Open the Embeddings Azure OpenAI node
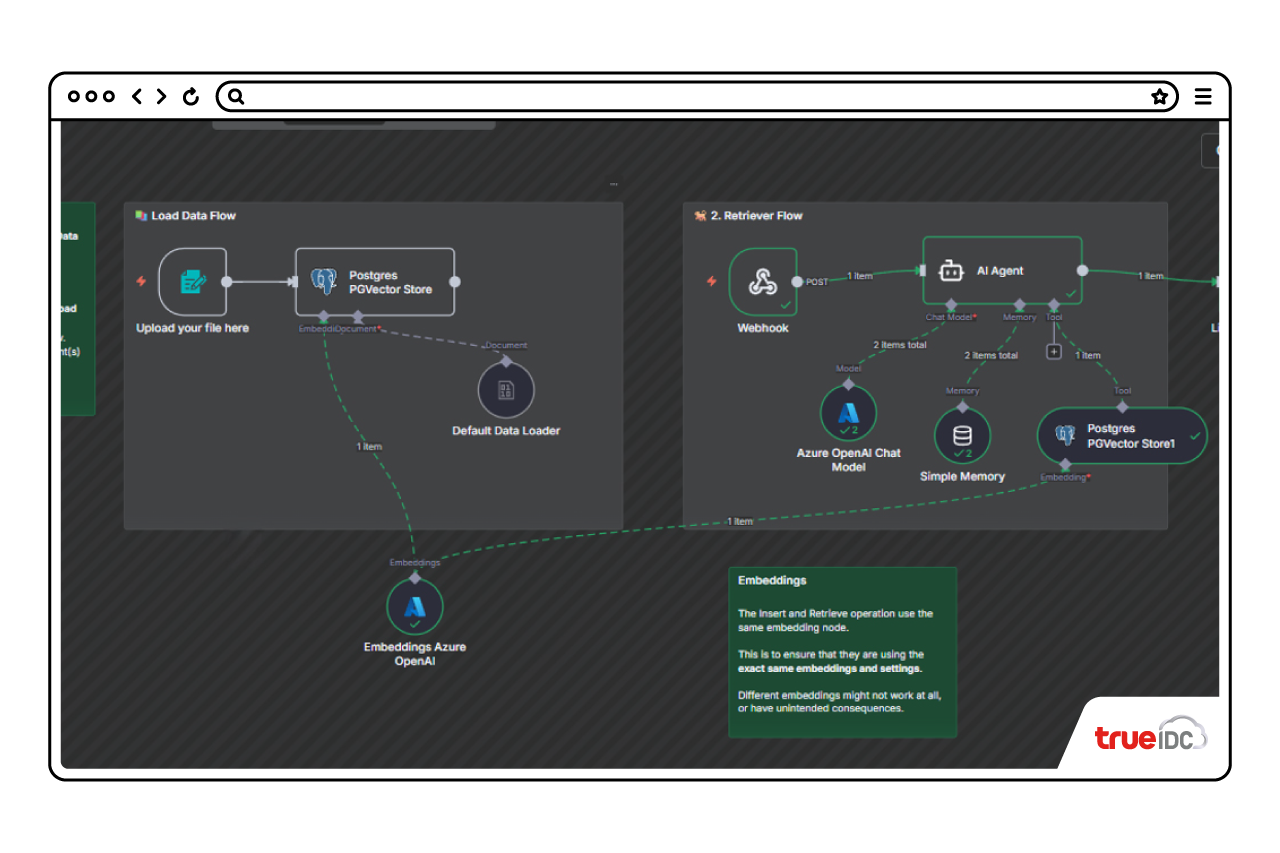Image resolution: width=1280 pixels, height=853 pixels. pos(414,607)
